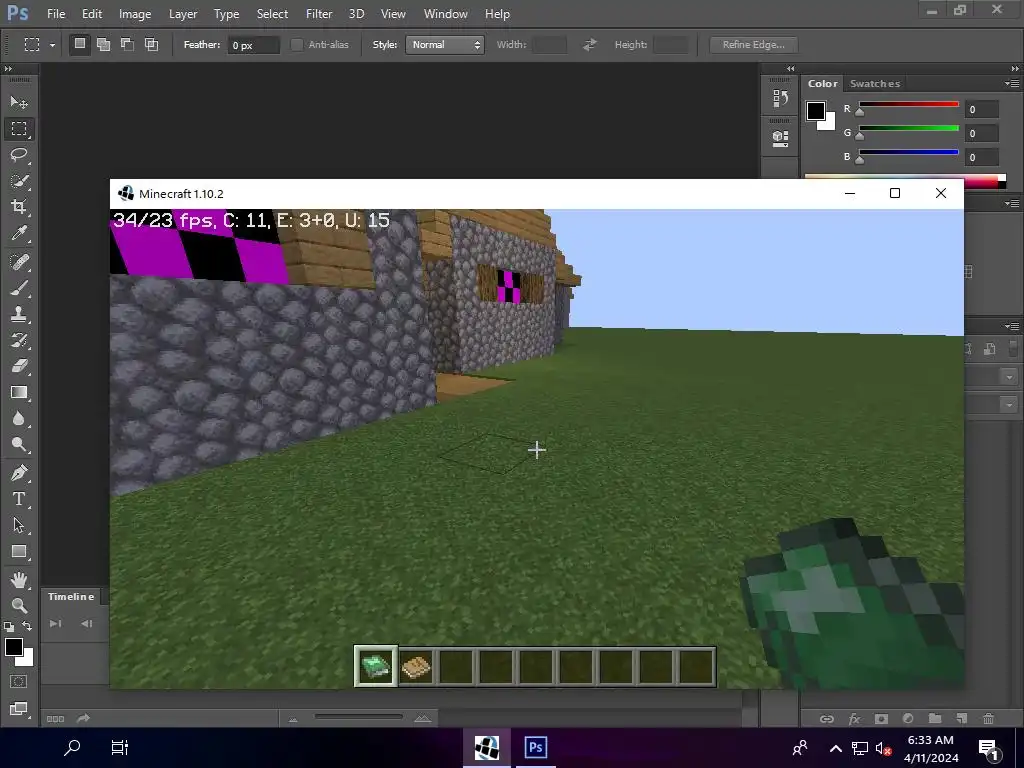
Task: Go to previous frame in Timeline
Action: tap(86, 624)
